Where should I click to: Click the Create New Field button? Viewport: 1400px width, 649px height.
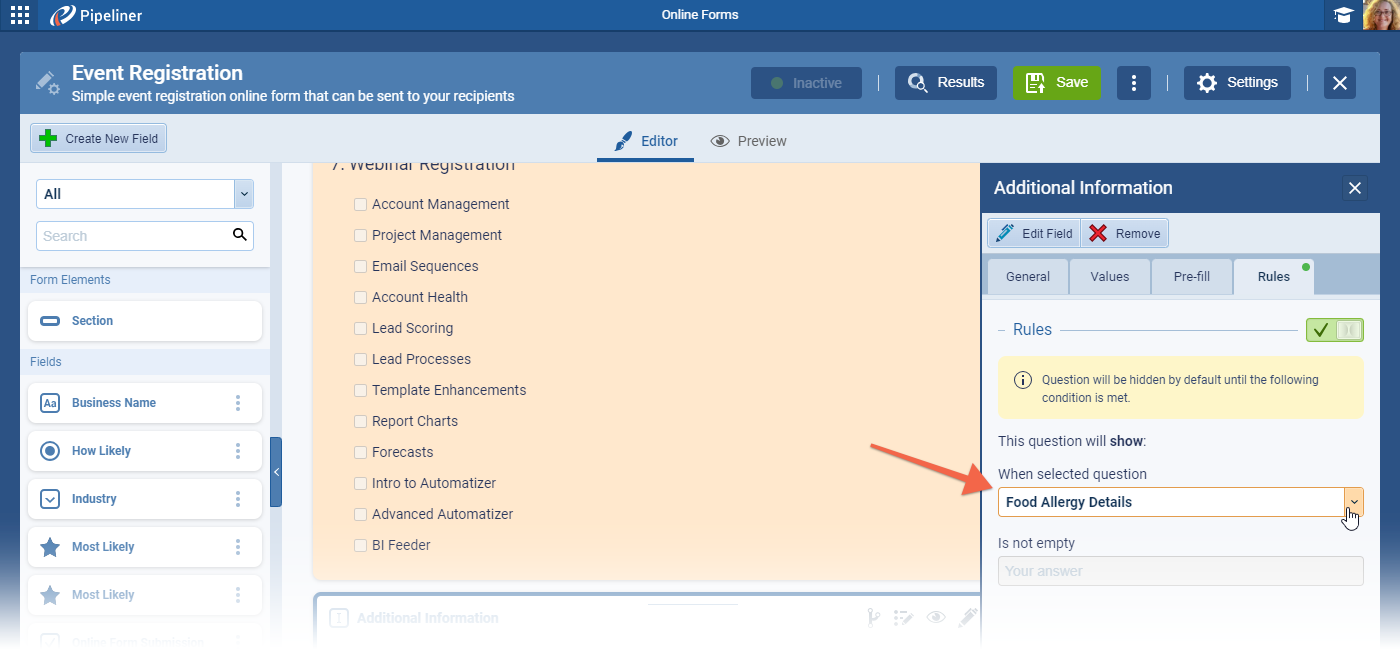point(99,139)
